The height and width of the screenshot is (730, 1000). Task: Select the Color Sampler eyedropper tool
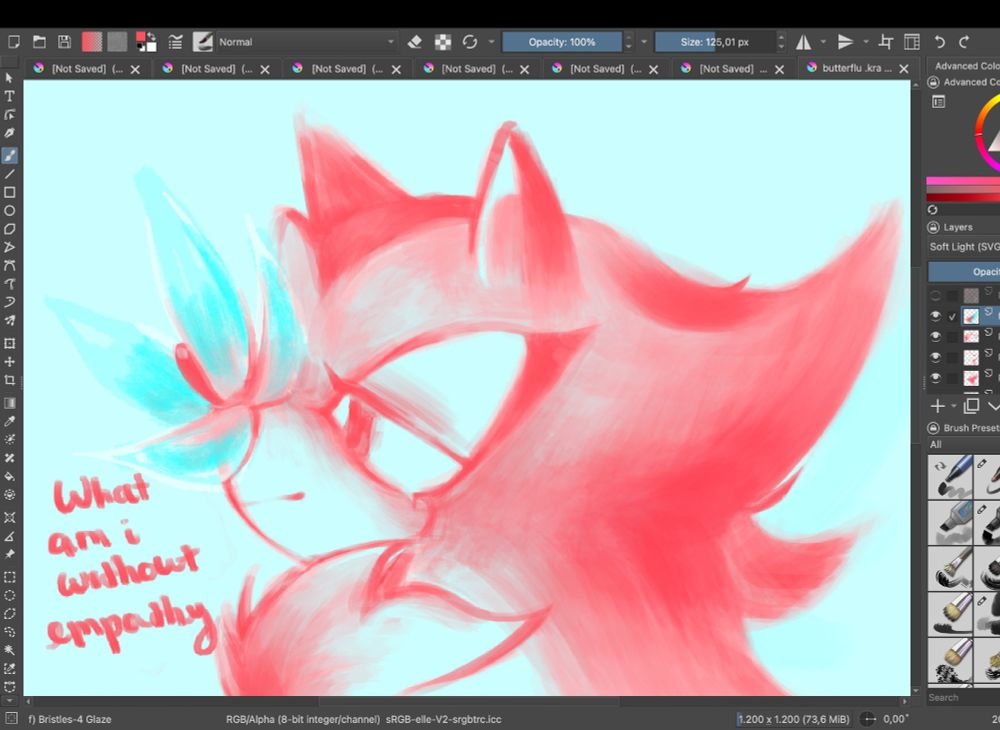(10, 421)
